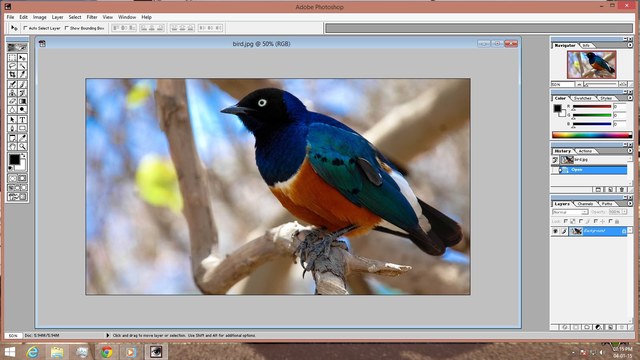Select the Rectangular Marquee tool
The image size is (640, 360).
tap(12, 57)
